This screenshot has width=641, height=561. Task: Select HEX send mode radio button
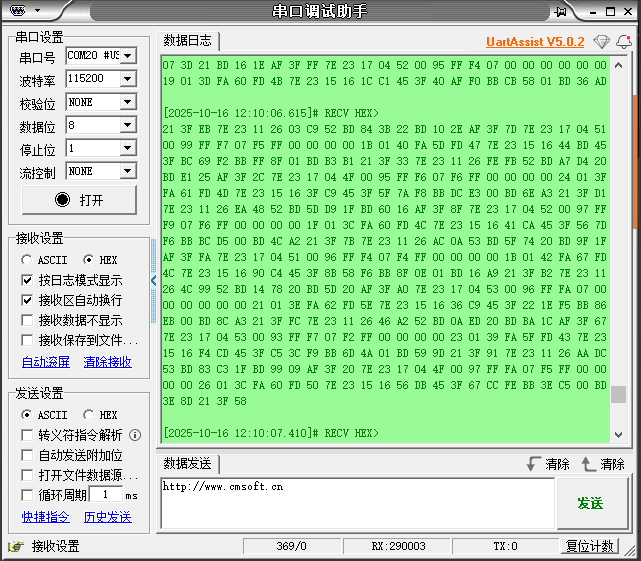click(89, 415)
